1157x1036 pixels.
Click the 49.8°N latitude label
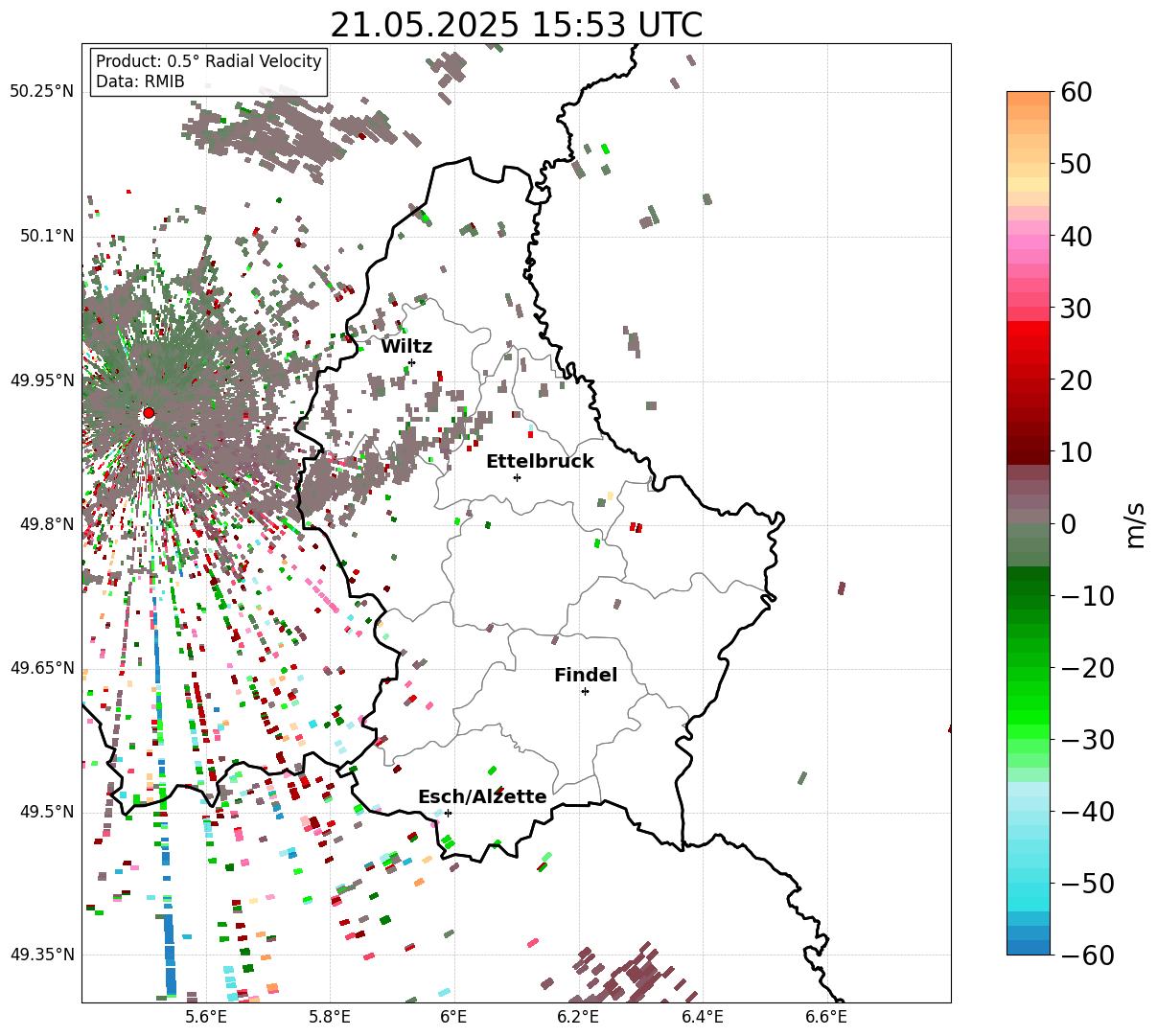[x=47, y=524]
